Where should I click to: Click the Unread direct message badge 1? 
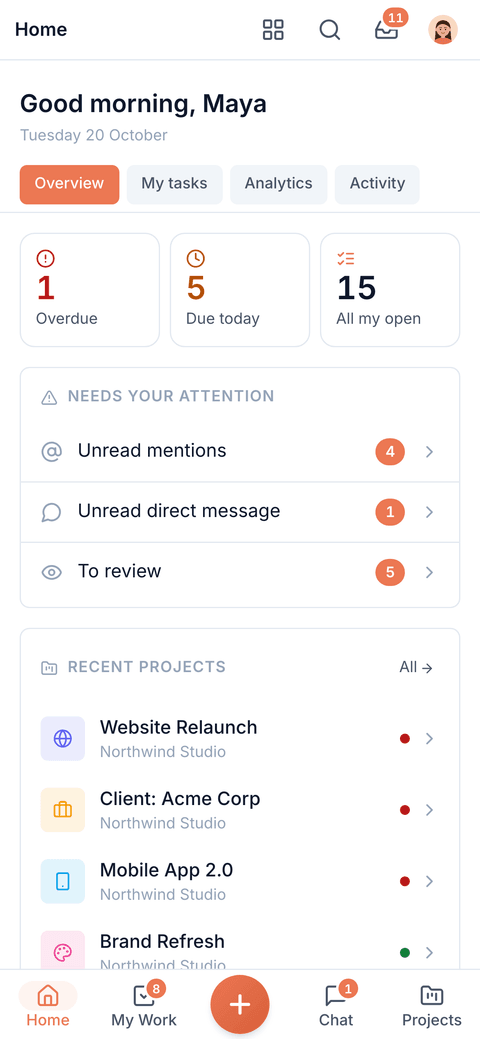click(390, 512)
